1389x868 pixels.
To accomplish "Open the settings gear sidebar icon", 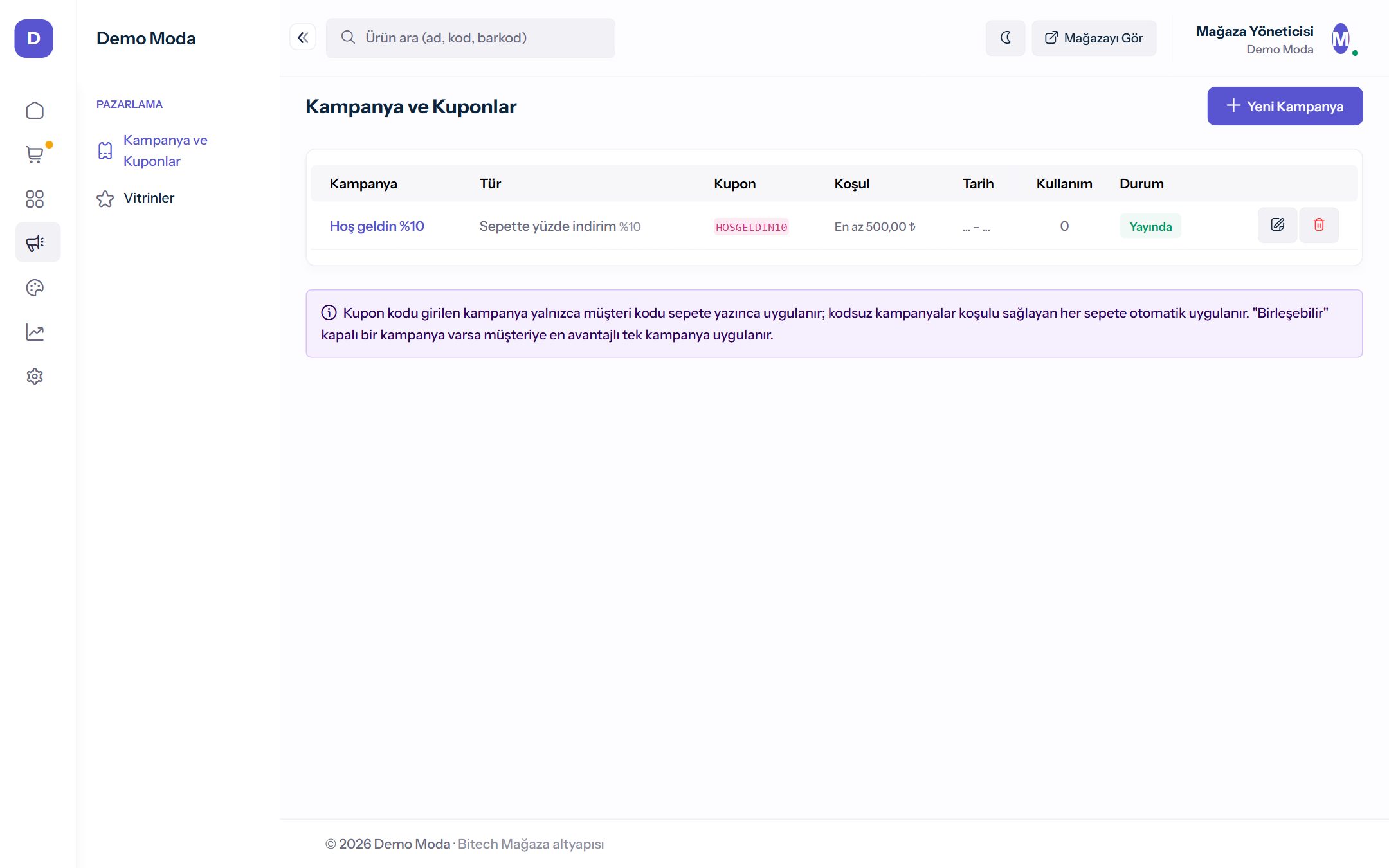I will (35, 376).
